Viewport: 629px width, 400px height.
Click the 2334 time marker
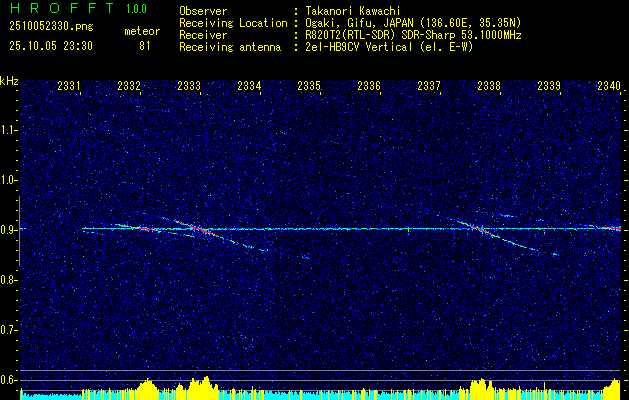(249, 86)
